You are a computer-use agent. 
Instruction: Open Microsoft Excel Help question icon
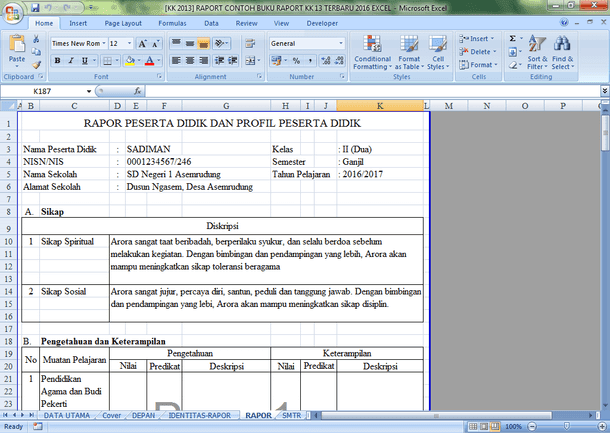(x=564, y=23)
